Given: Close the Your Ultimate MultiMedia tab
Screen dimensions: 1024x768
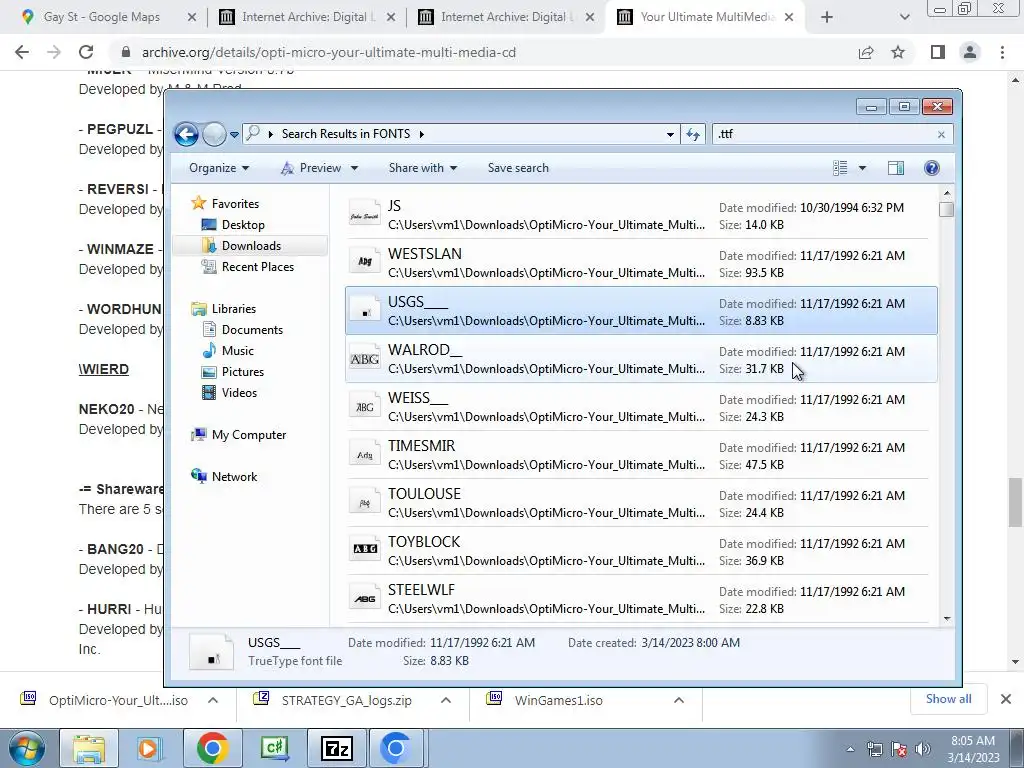Looking at the screenshot, I should 789,18.
